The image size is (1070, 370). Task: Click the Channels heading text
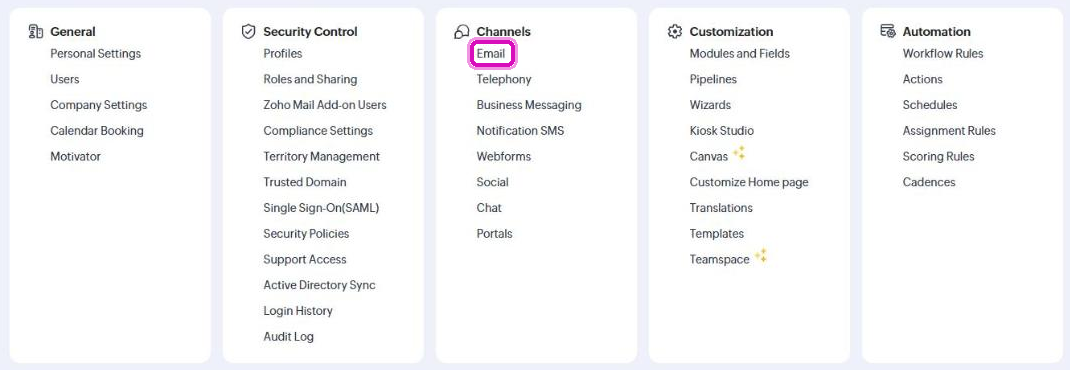[x=504, y=31]
